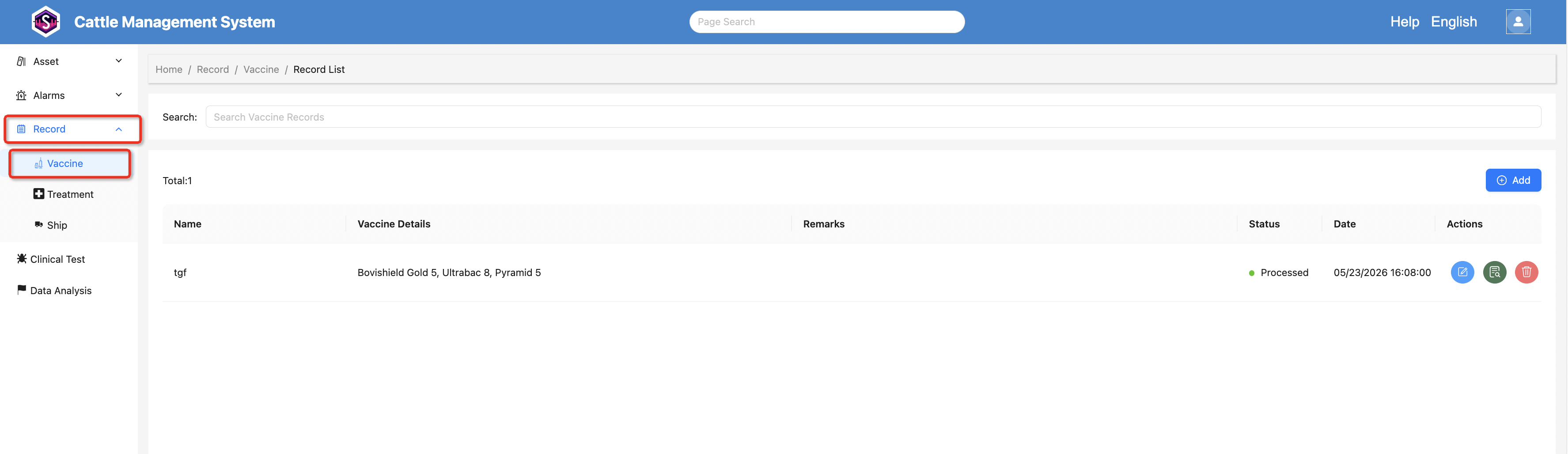Add a new vaccine record

1513,180
